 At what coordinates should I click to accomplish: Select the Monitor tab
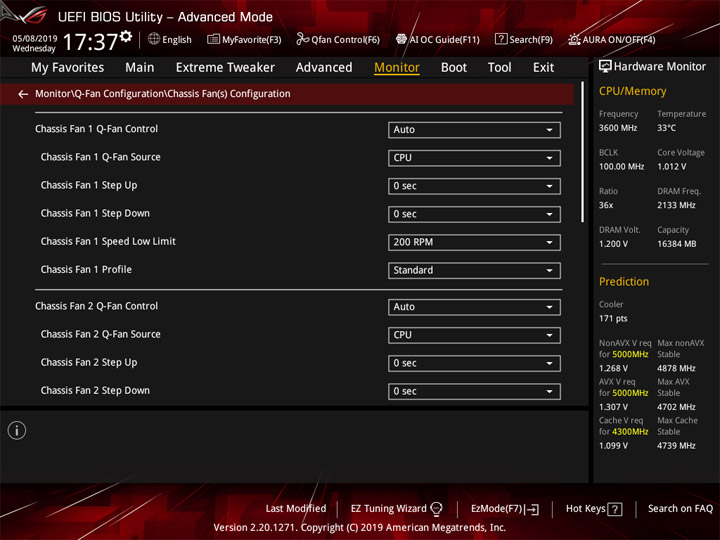click(x=397, y=68)
